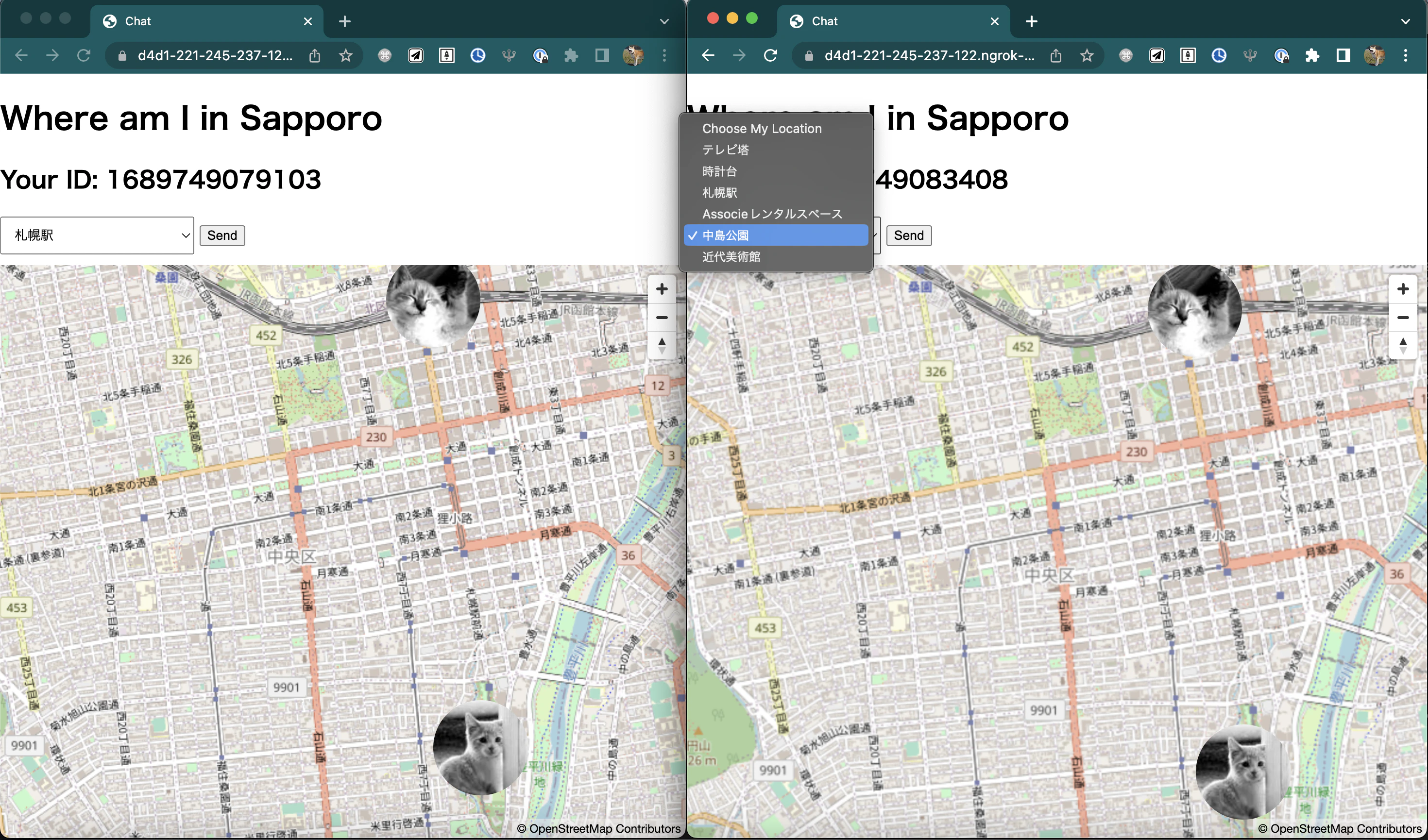Bookmark page with star in right window
Image resolution: width=1428 pixels, height=840 pixels.
(x=1086, y=55)
